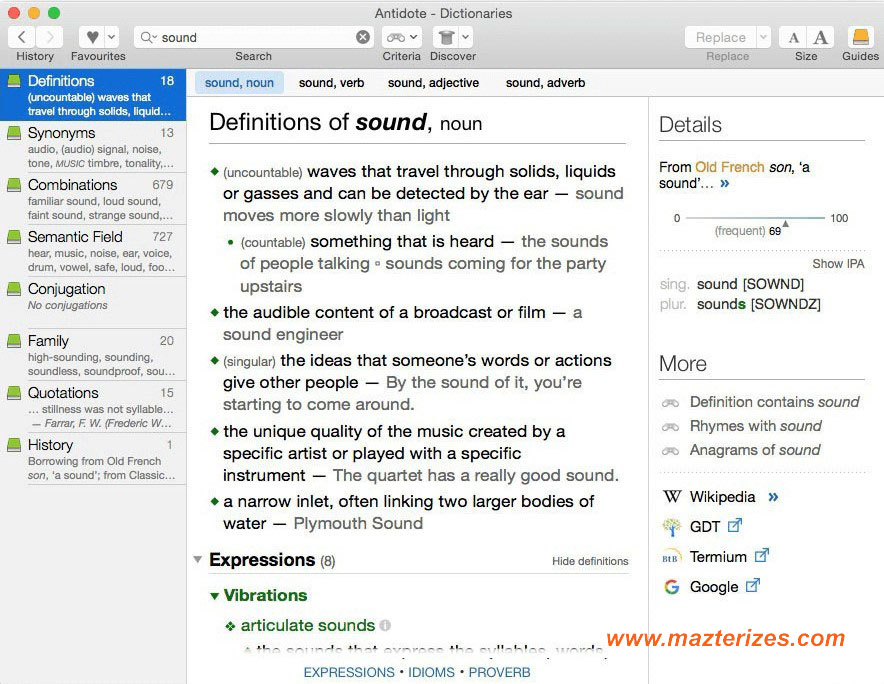Click GDT tree logo icon
The image size is (884, 684).
(x=671, y=527)
